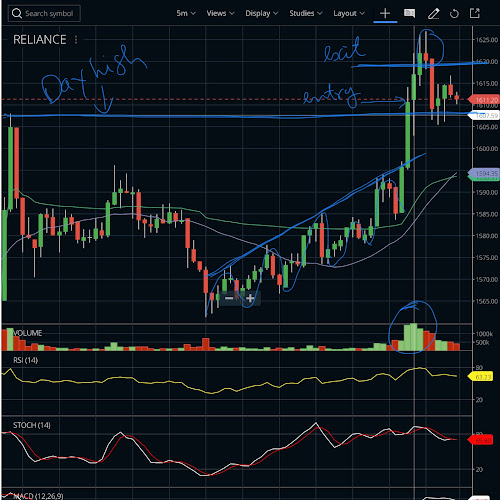This screenshot has width=500, height=500.
Task: Click the VOLUME panel label
Action: [x=28, y=333]
